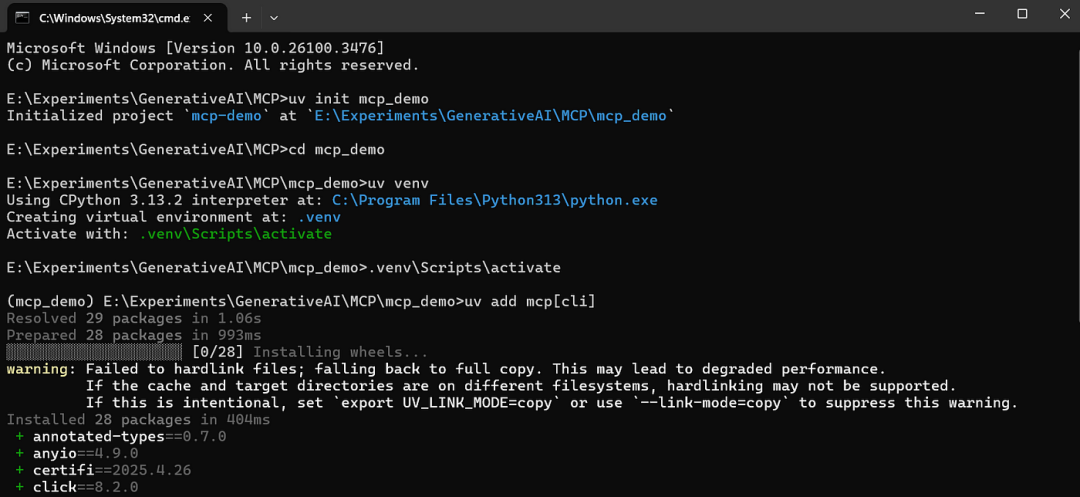Click the 'uv init mcp_demo' command text
Viewport: 1080px width, 497px height.
358,99
